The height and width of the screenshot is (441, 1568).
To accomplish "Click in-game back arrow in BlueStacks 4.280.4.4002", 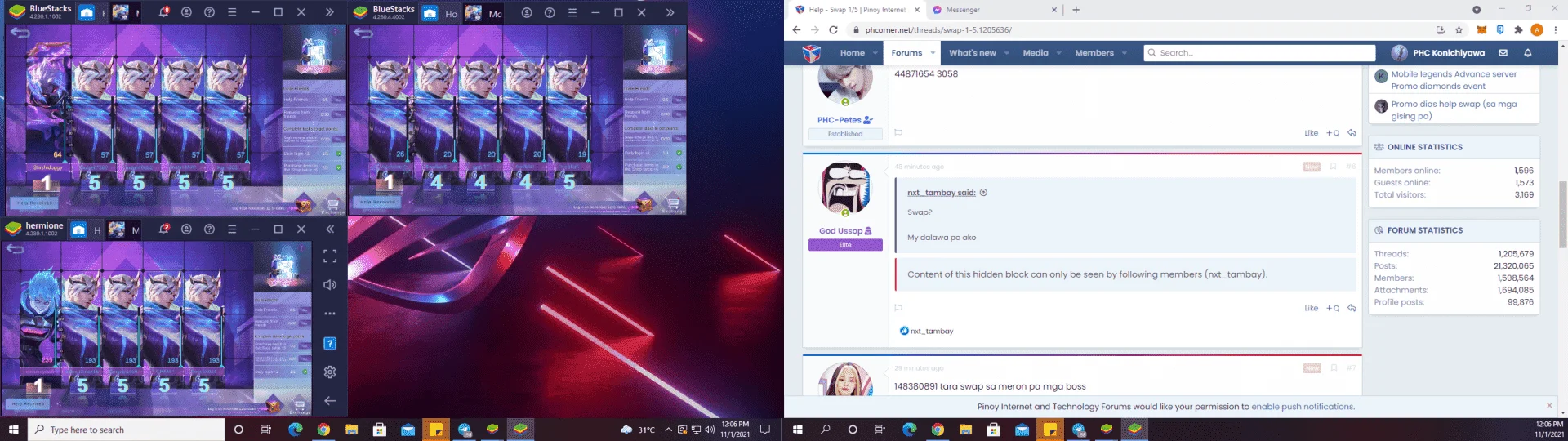I will point(363,33).
